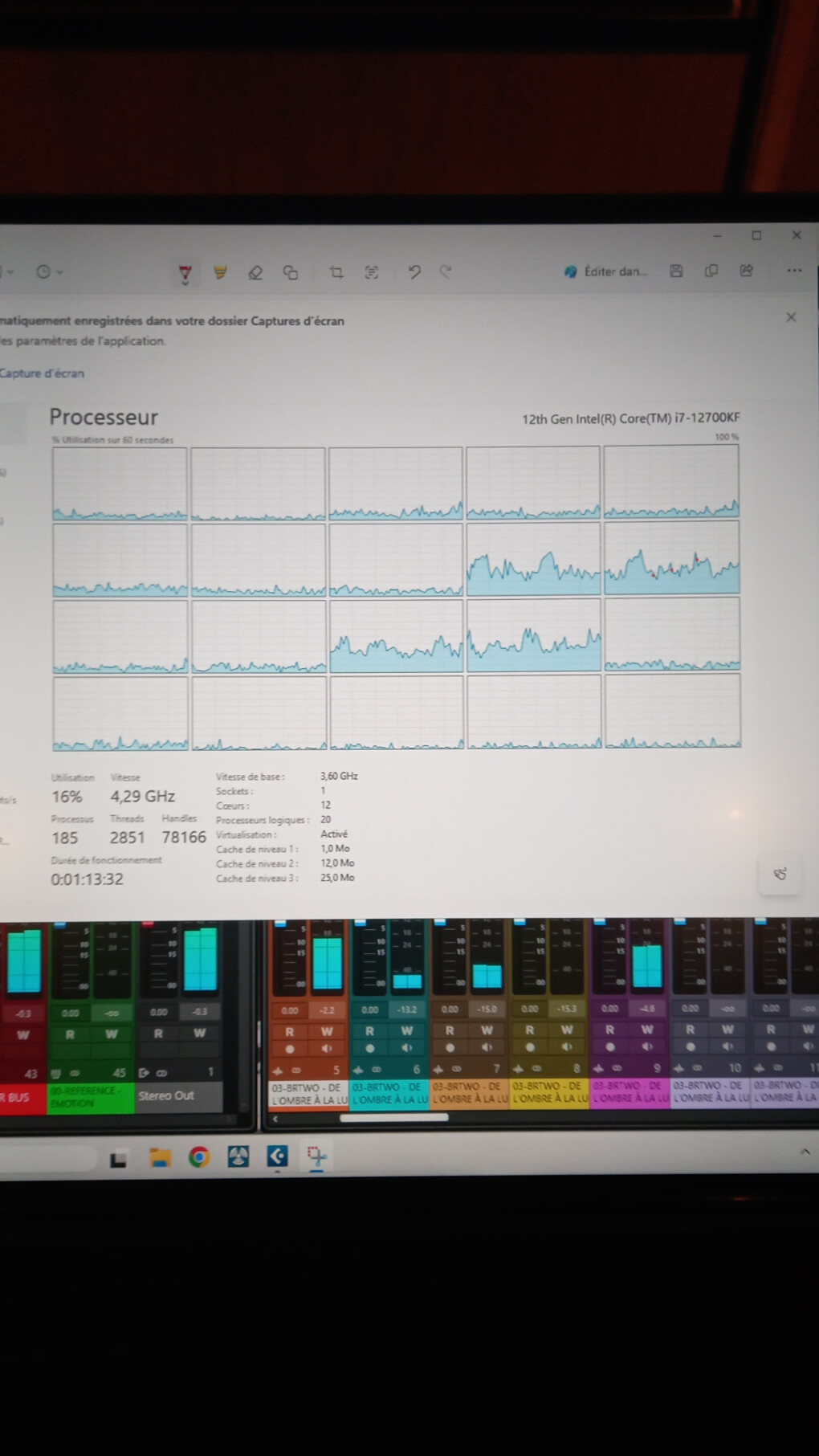
Task: Activate the image crop tool
Action: (x=336, y=272)
